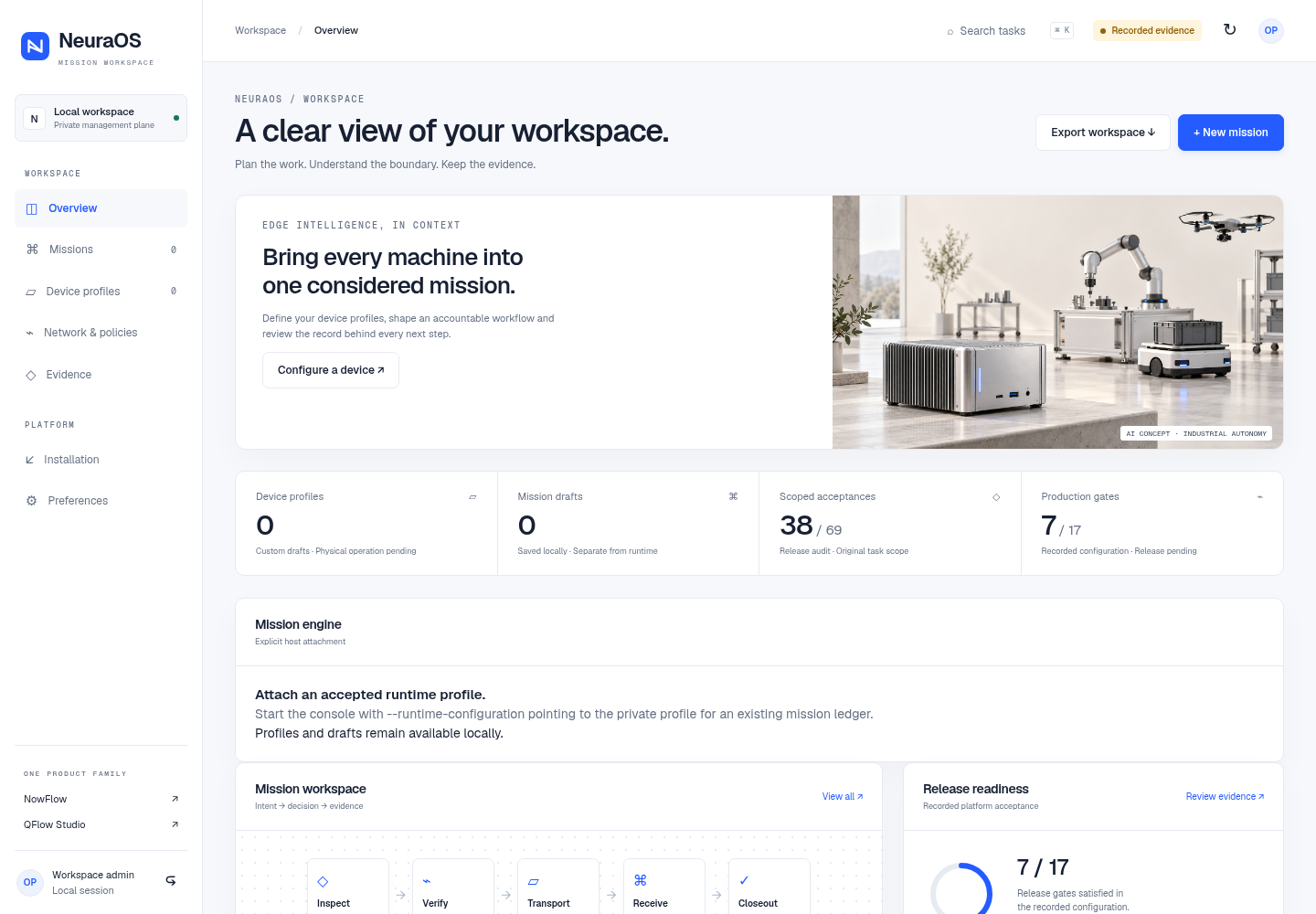The height and width of the screenshot is (914, 1316).
Task: Open Preferences in sidebar
Action: [101, 501]
